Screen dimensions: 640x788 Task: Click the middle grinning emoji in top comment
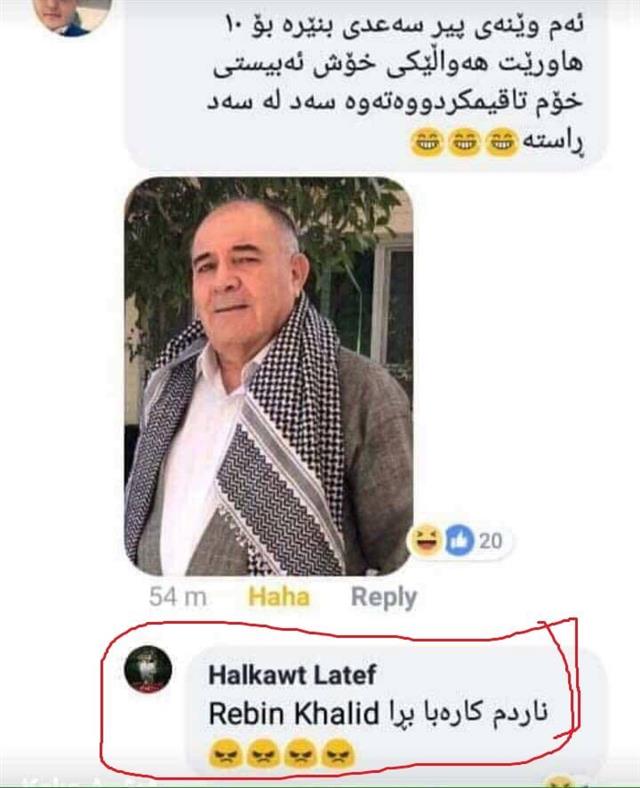pos(464,143)
